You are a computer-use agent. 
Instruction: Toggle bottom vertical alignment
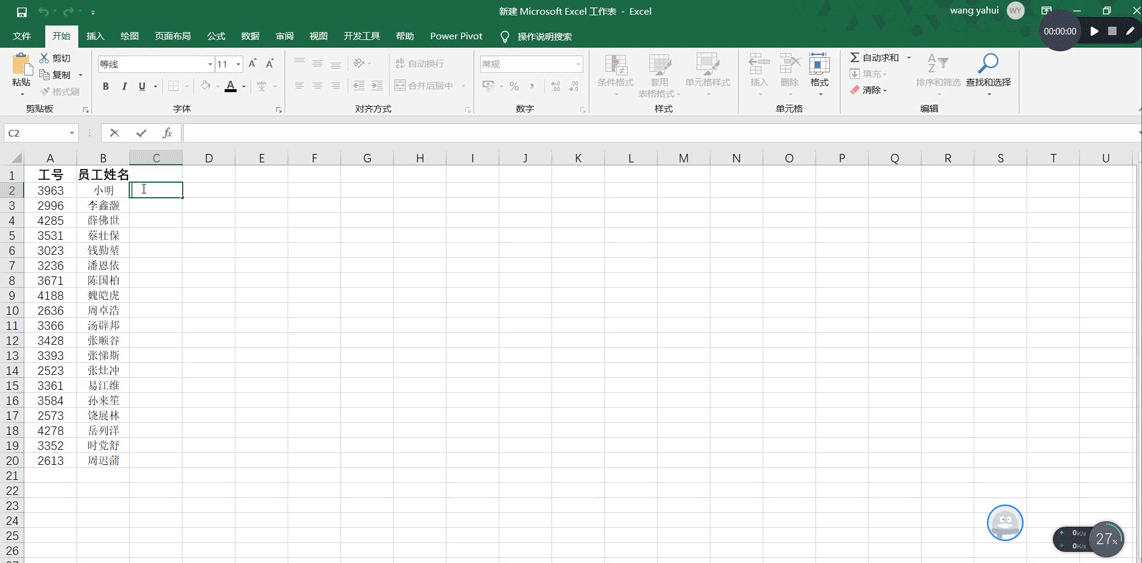tap(335, 63)
